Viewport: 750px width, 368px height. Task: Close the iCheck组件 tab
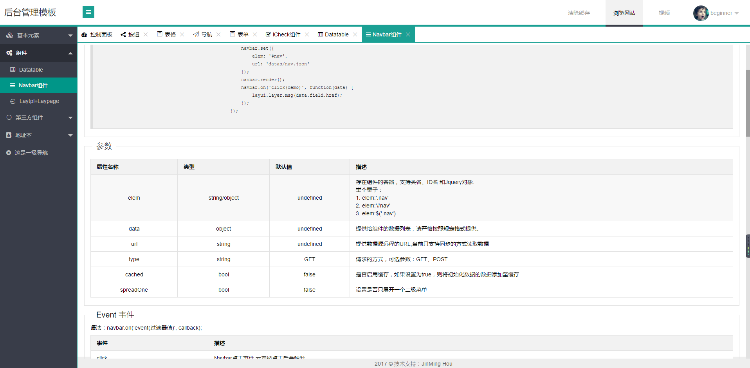[307, 34]
